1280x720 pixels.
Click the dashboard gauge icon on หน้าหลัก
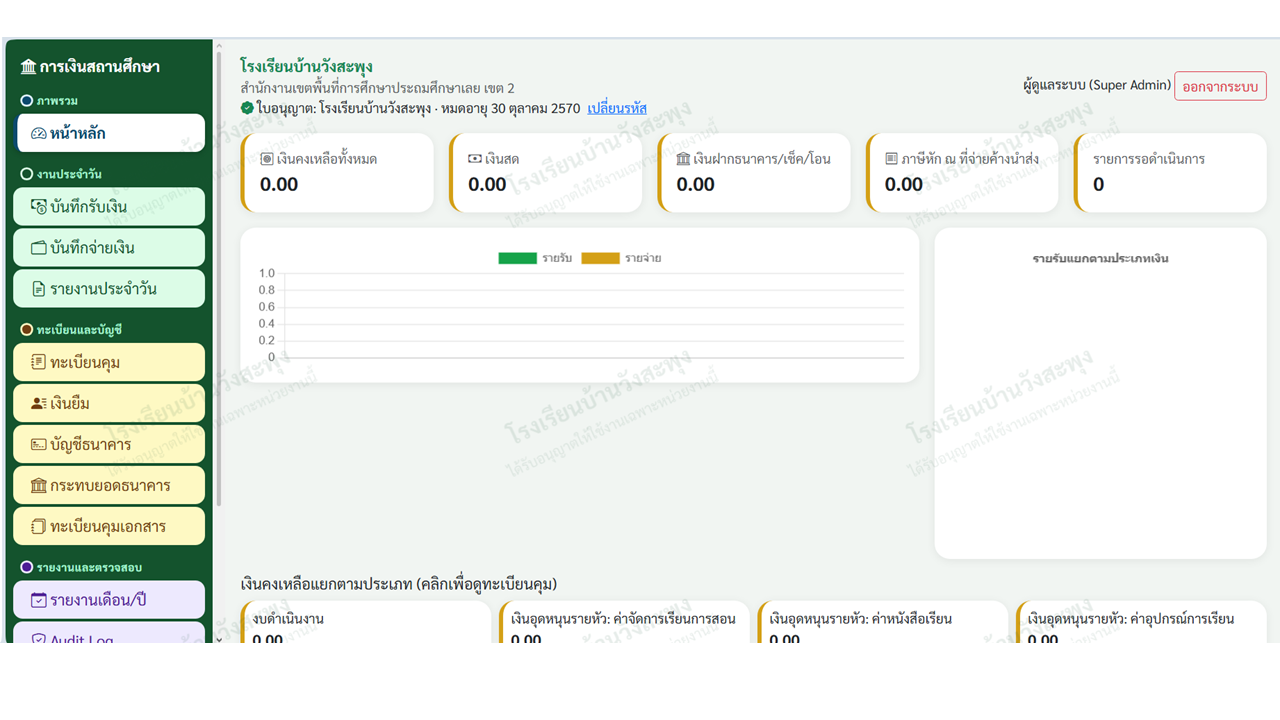tap(38, 133)
